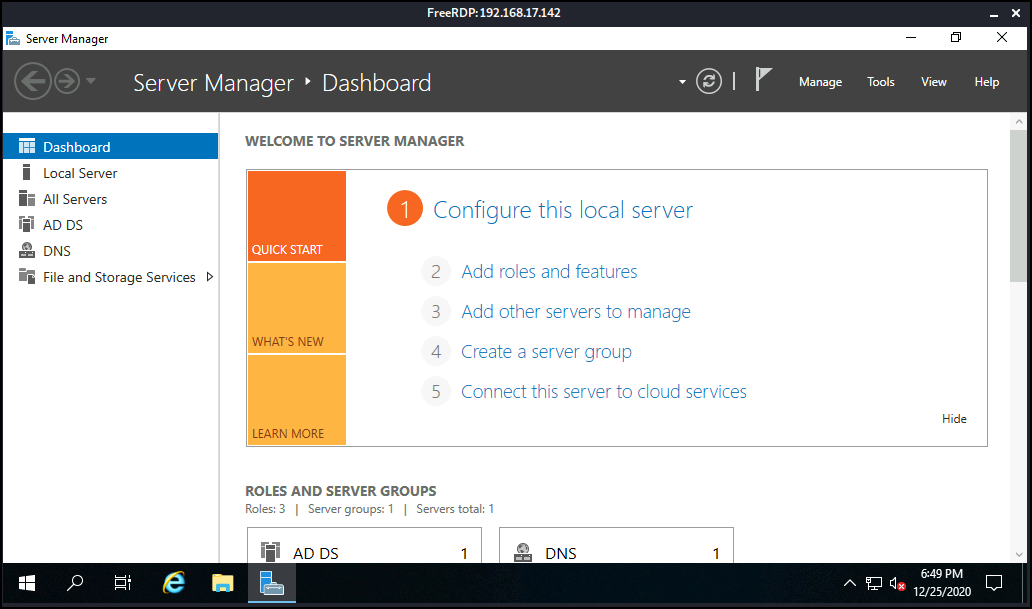
Task: Launch Internet Explorer from the taskbar
Action: point(174,583)
